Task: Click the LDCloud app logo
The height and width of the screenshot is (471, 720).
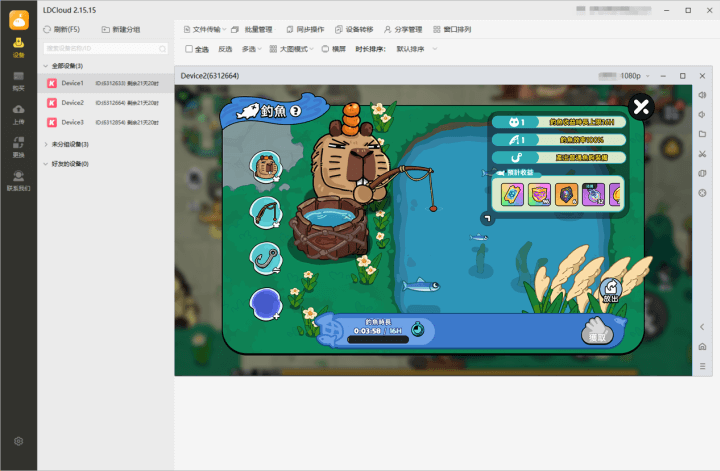Action: pyautogui.click(x=19, y=20)
